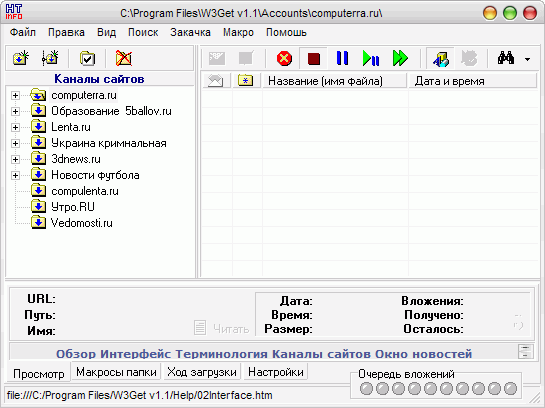
Task: Click the greyed square toolbar icon
Action: click(246, 58)
